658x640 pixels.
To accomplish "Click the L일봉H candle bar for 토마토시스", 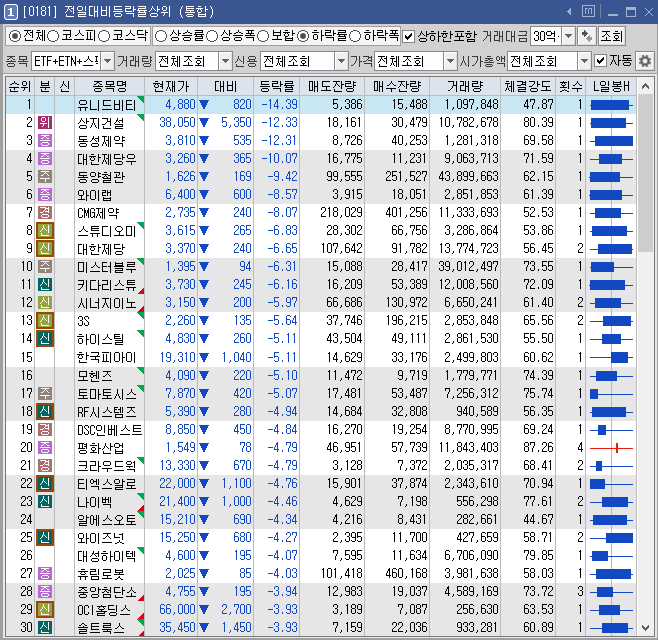I will (611, 394).
